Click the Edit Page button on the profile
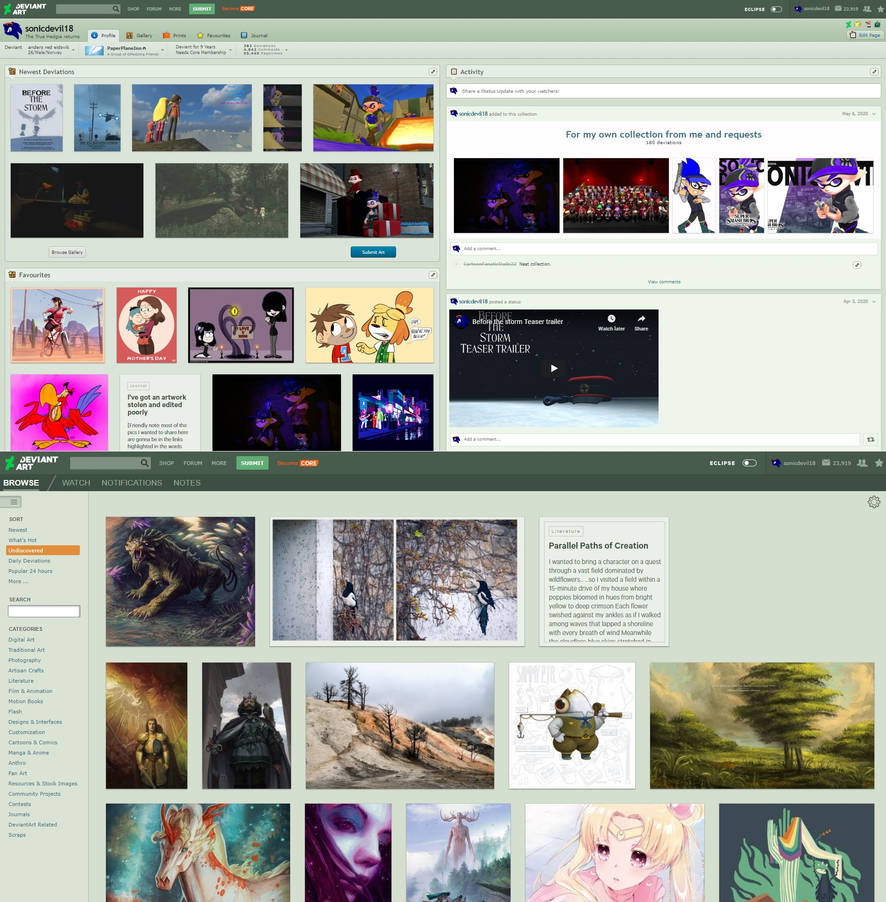Viewport: 886px width, 902px height. point(865,35)
